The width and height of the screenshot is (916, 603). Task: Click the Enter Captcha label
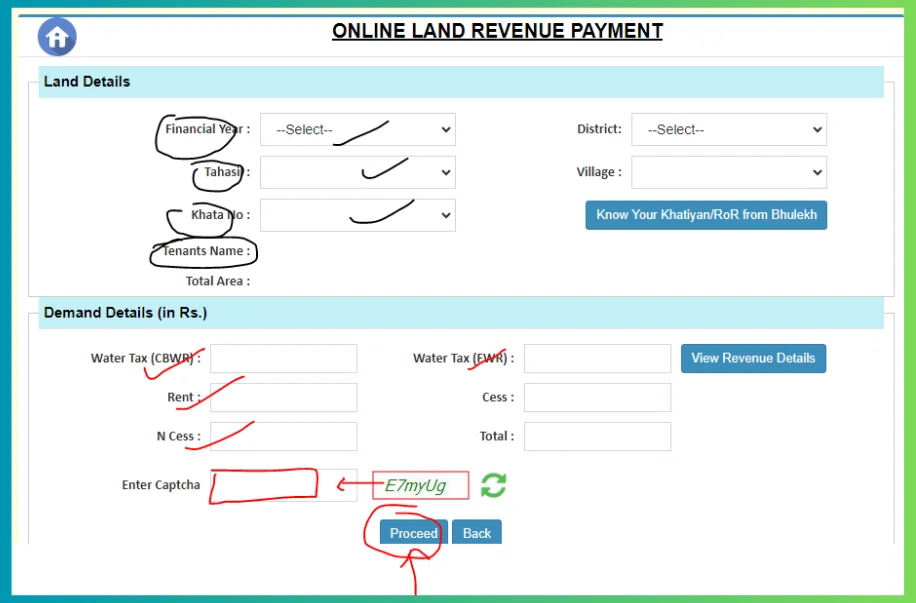click(x=161, y=485)
